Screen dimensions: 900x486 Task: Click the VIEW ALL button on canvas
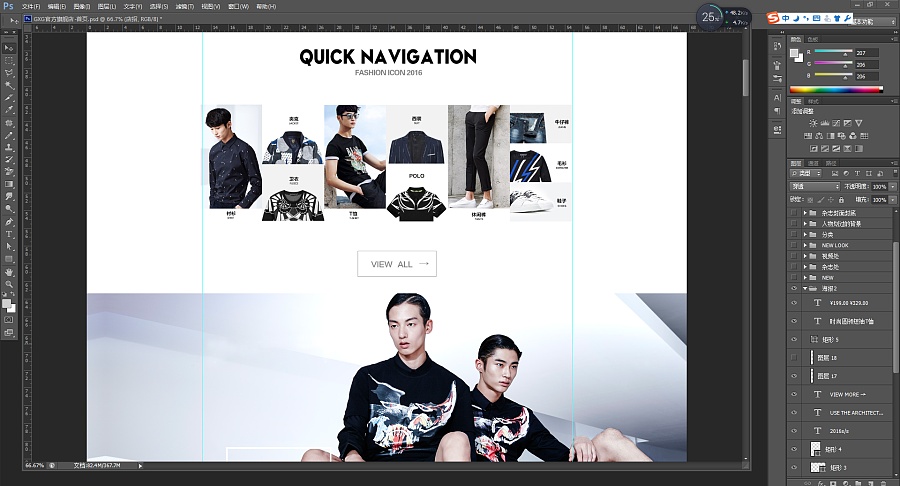(397, 264)
